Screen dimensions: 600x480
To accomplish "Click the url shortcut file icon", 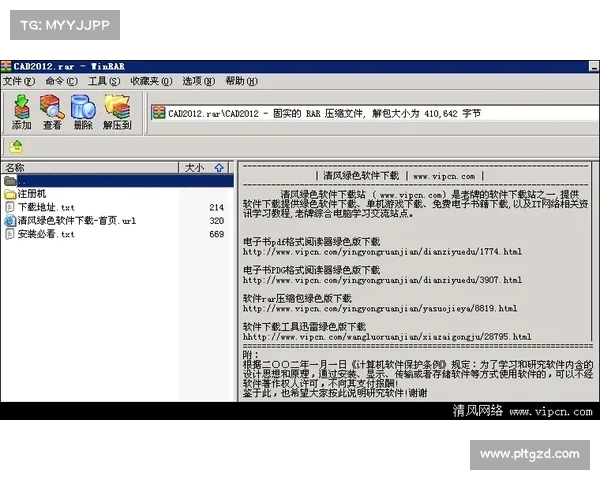I will coord(10,221).
